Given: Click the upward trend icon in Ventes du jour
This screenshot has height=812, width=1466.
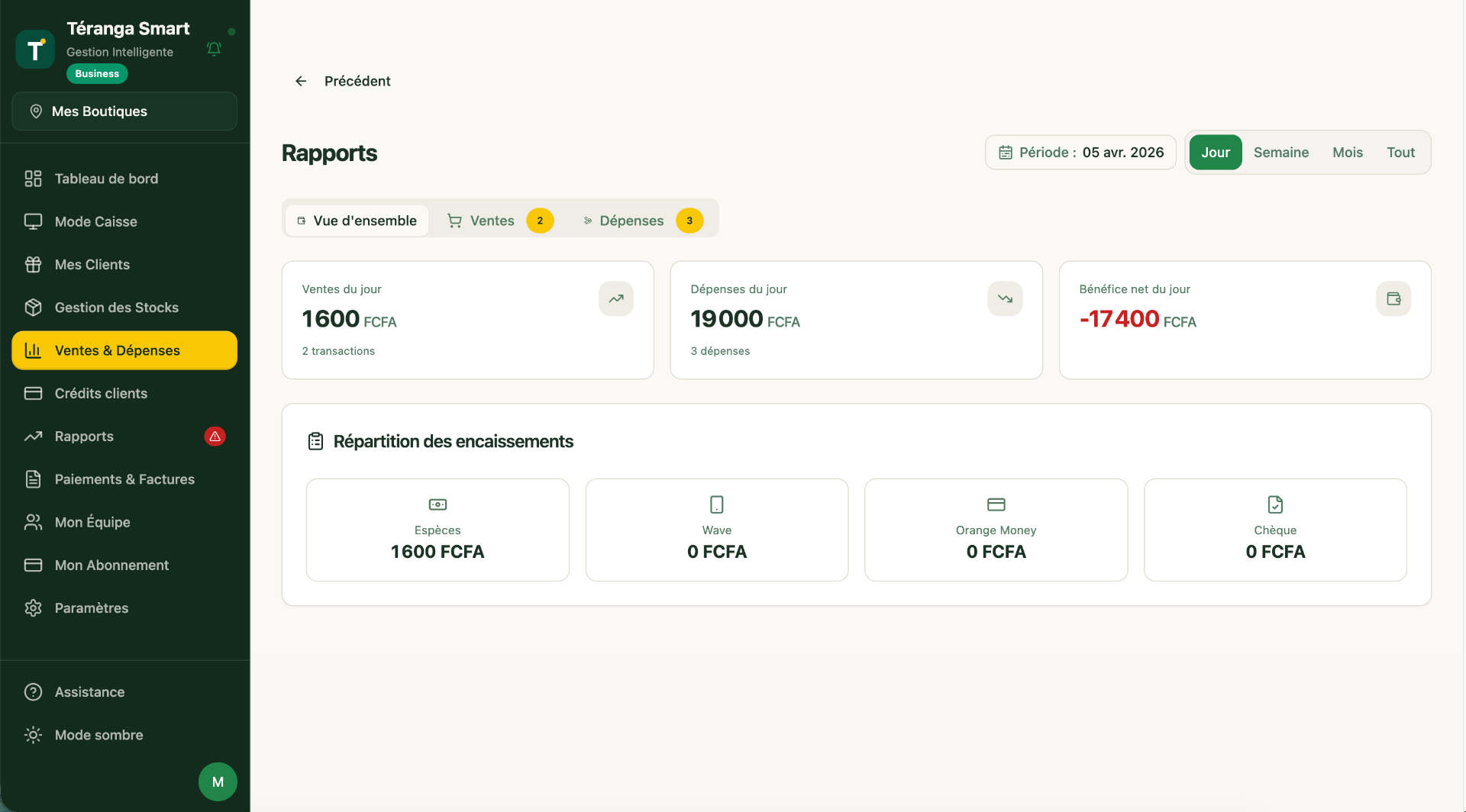Looking at the screenshot, I should [616, 298].
